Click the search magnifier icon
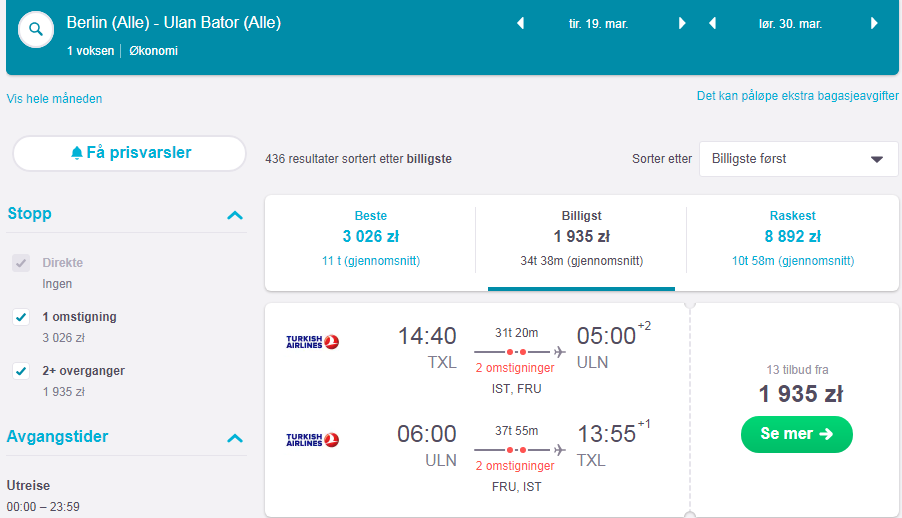 pyautogui.click(x=36, y=29)
